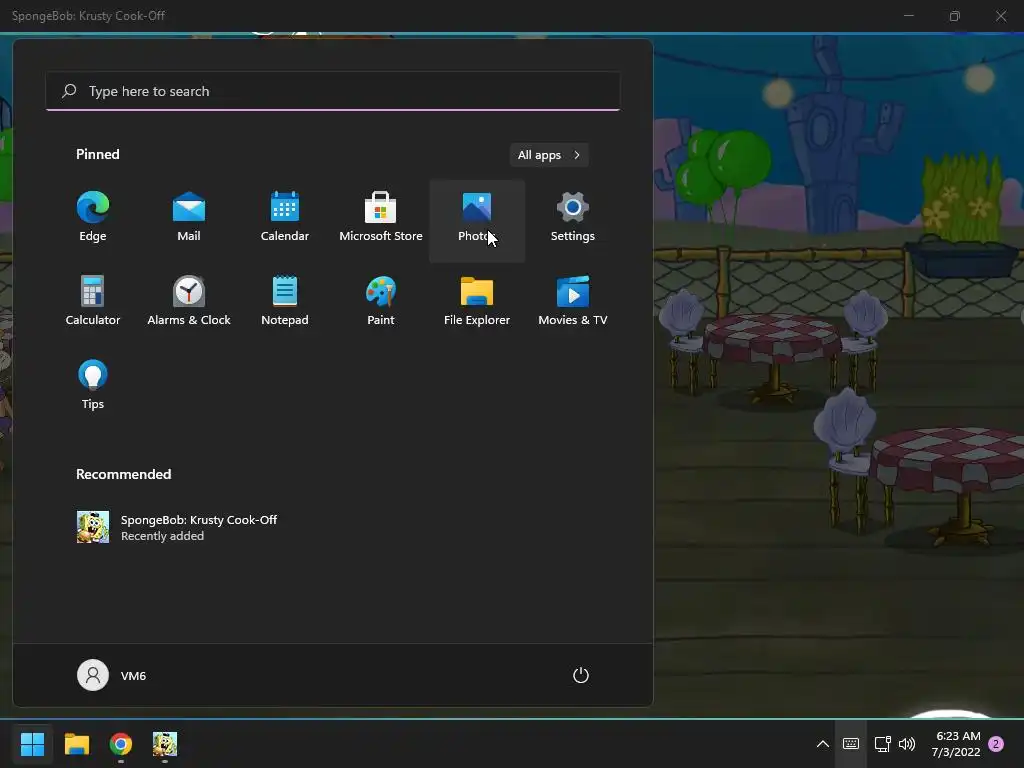Open the Paint app
The height and width of the screenshot is (768, 1024).
[x=381, y=302]
